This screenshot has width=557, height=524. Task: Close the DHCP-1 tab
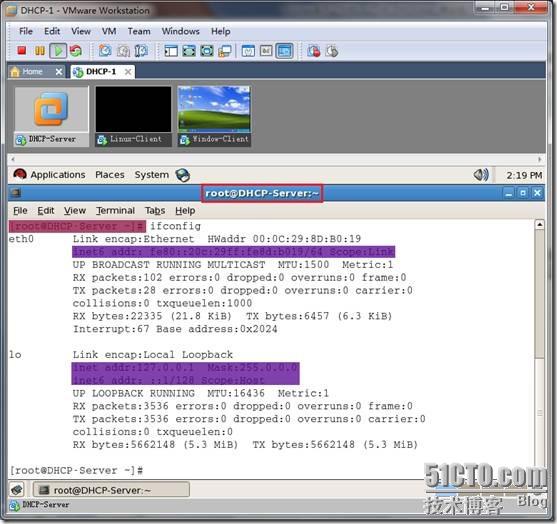128,72
